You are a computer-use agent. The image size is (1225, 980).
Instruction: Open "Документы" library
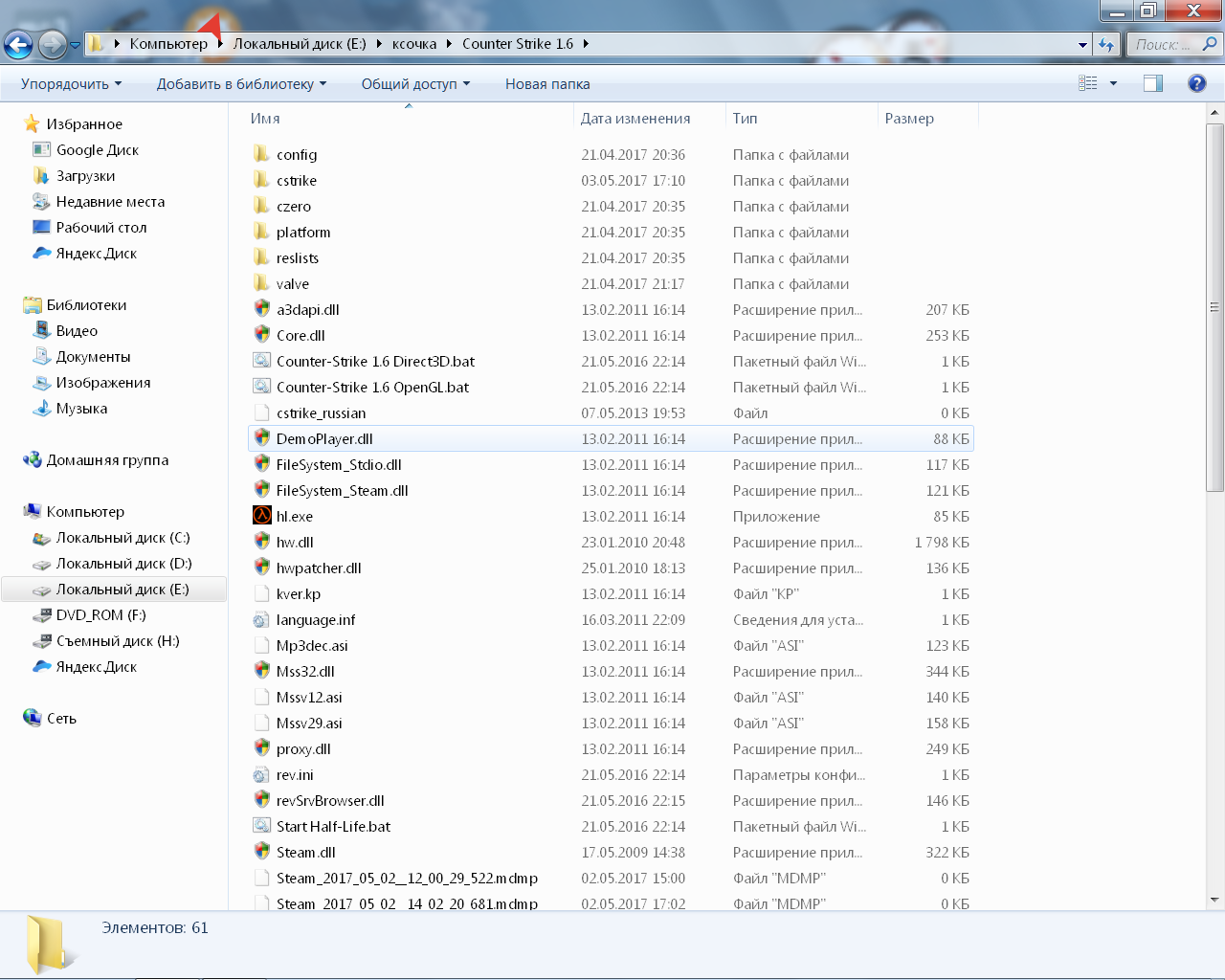point(93,357)
